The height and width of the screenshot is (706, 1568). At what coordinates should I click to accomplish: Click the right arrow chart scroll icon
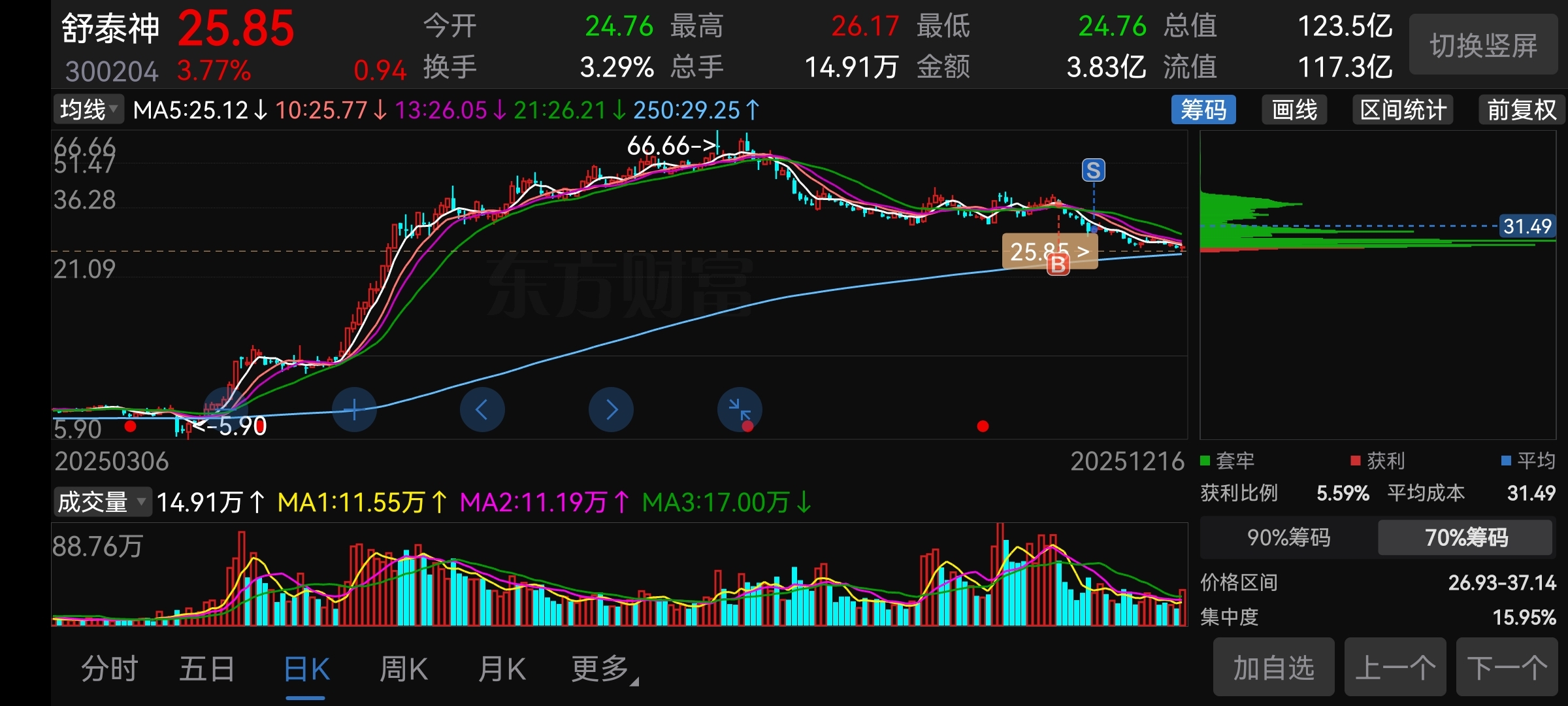point(611,410)
